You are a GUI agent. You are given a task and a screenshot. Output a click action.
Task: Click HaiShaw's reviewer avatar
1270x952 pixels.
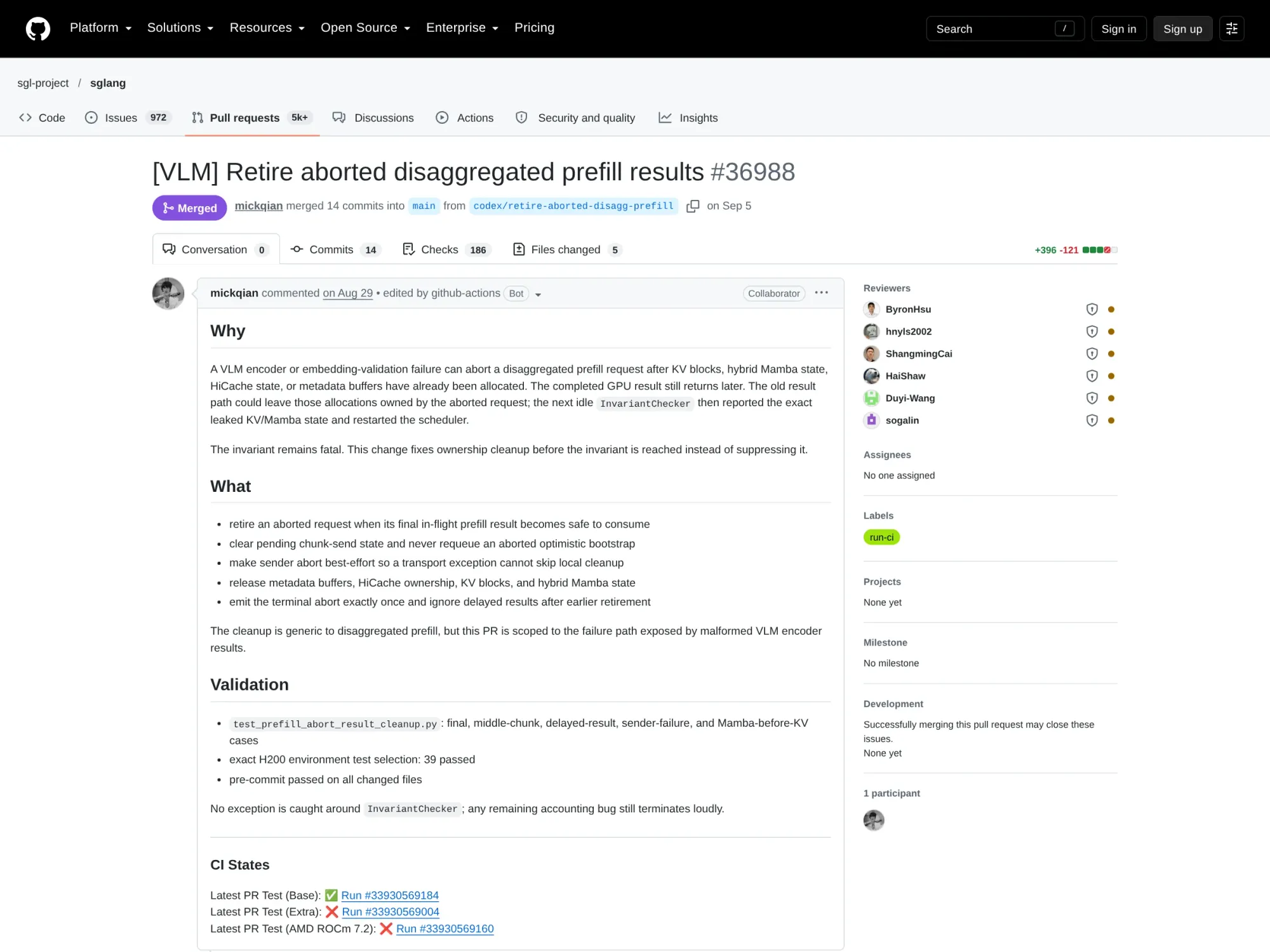pos(871,376)
